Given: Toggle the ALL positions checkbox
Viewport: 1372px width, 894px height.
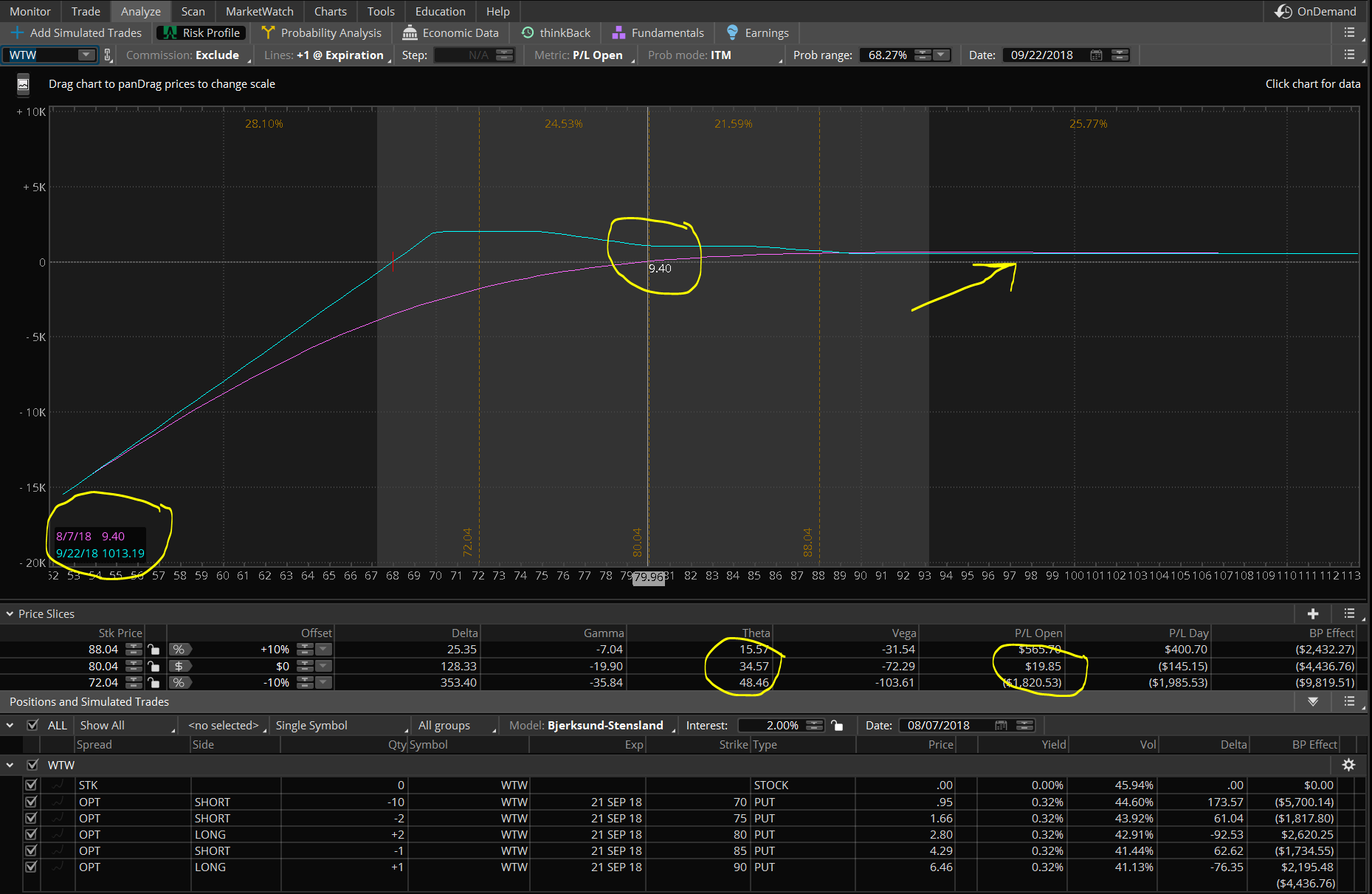Looking at the screenshot, I should 32,725.
